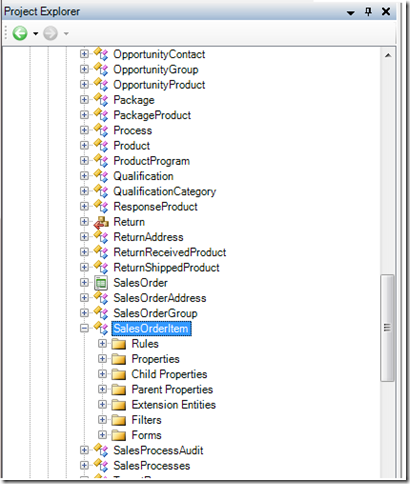Select the SalesProcessAudit entity

click(x=158, y=451)
